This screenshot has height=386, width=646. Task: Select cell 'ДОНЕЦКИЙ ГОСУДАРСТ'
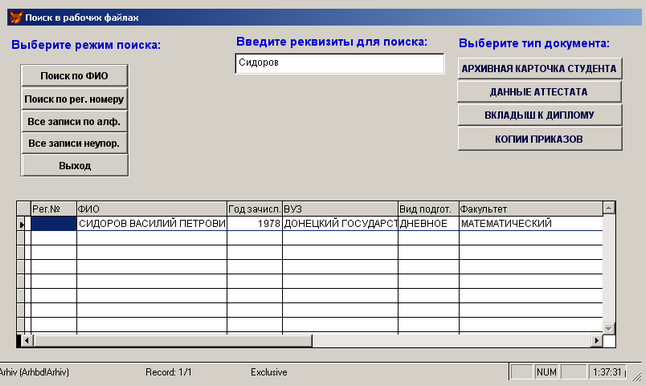click(340, 223)
